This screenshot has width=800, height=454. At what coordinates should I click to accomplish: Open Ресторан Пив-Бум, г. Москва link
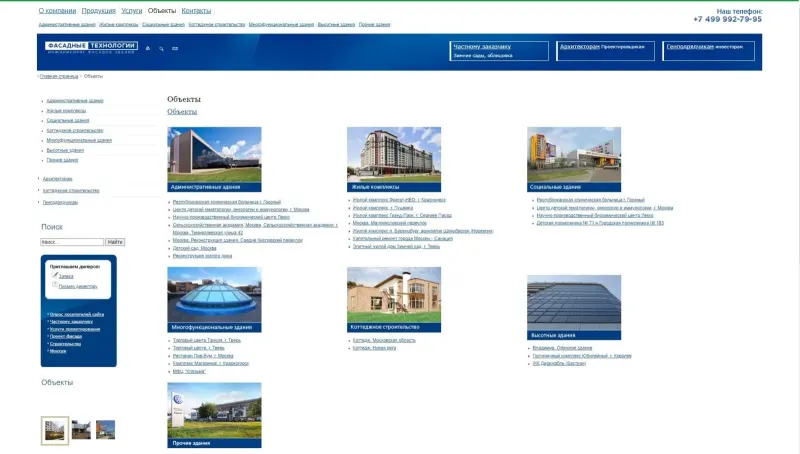pyautogui.click(x=203, y=356)
